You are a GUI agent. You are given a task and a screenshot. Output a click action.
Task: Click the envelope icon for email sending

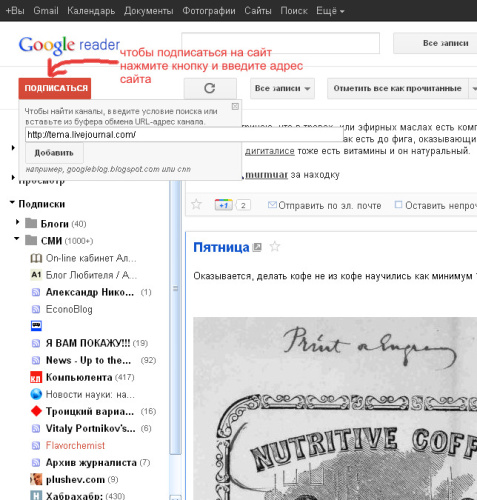pos(272,205)
